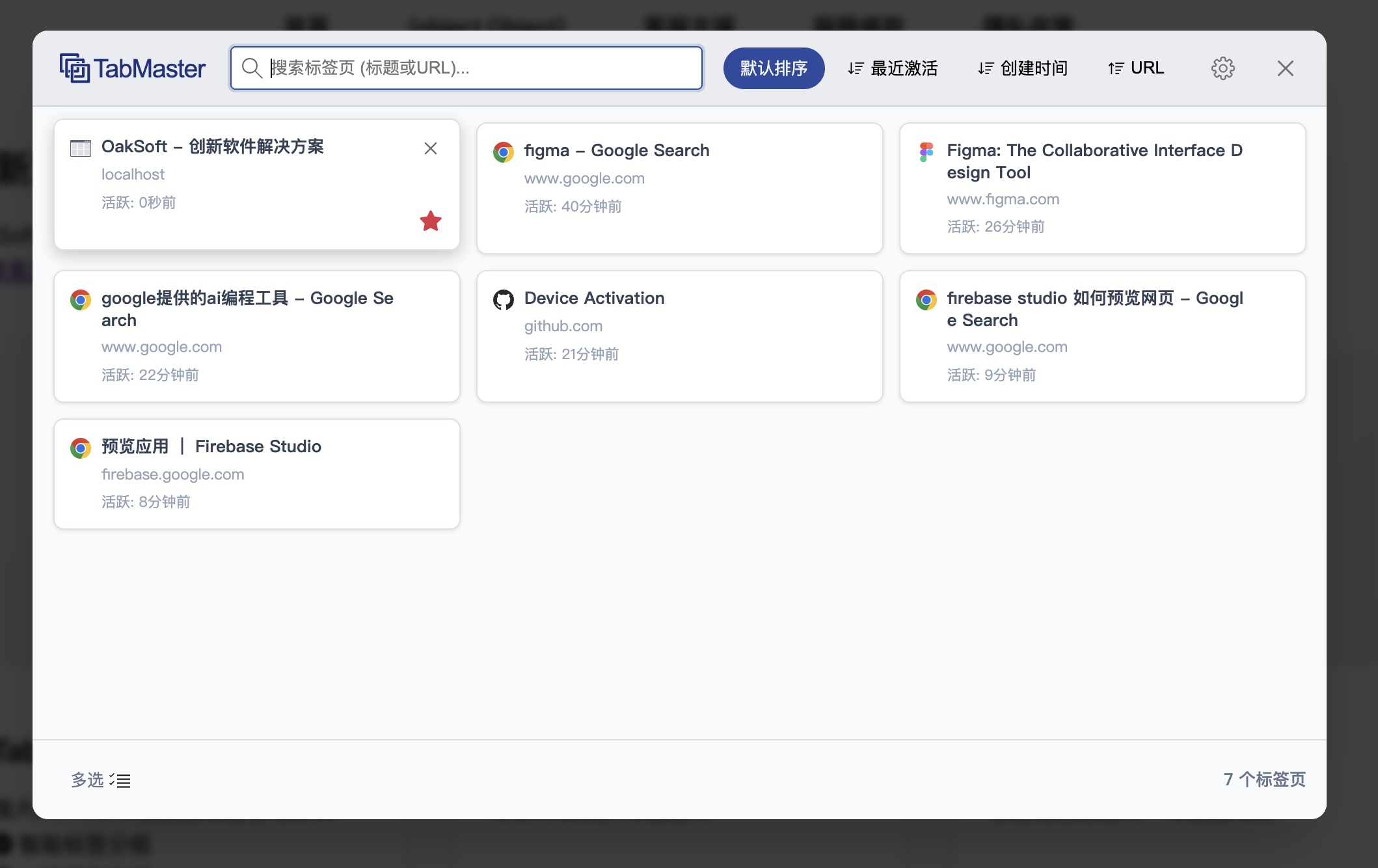
Task: Click the Figma favicon on Figma card
Action: [926, 152]
